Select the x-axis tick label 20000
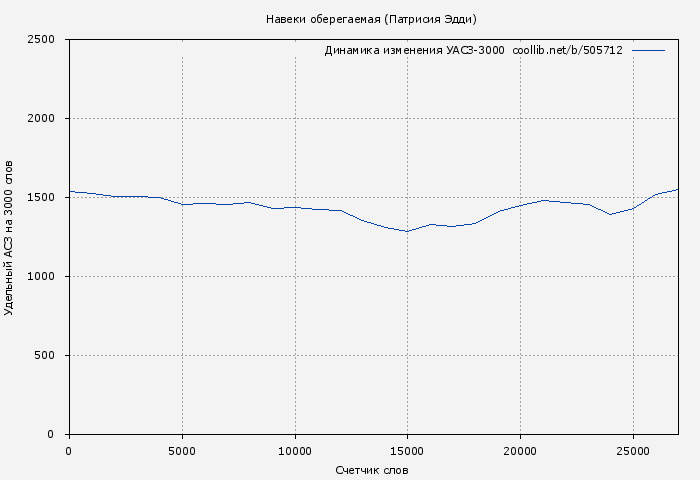The height and width of the screenshot is (480, 700). pyautogui.click(x=520, y=451)
